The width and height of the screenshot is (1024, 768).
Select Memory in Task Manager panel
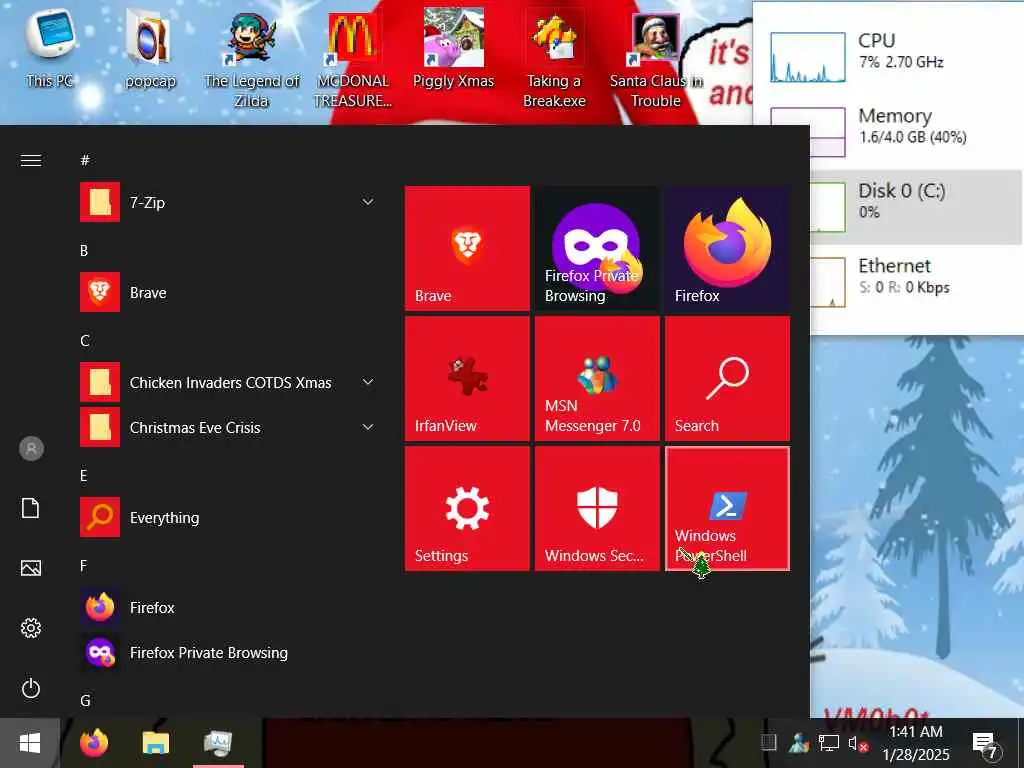tap(888, 131)
